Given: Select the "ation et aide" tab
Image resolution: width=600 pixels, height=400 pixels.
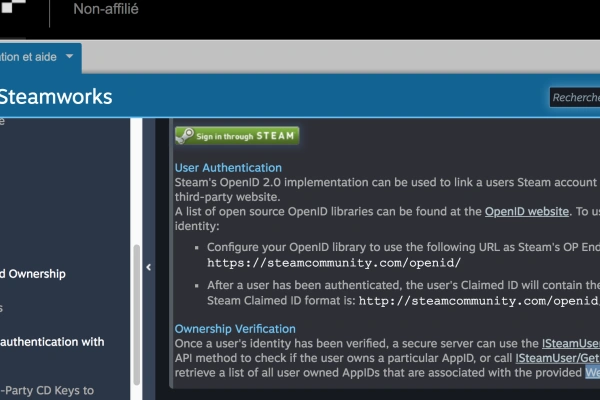Looking at the screenshot, I should [x=30, y=57].
